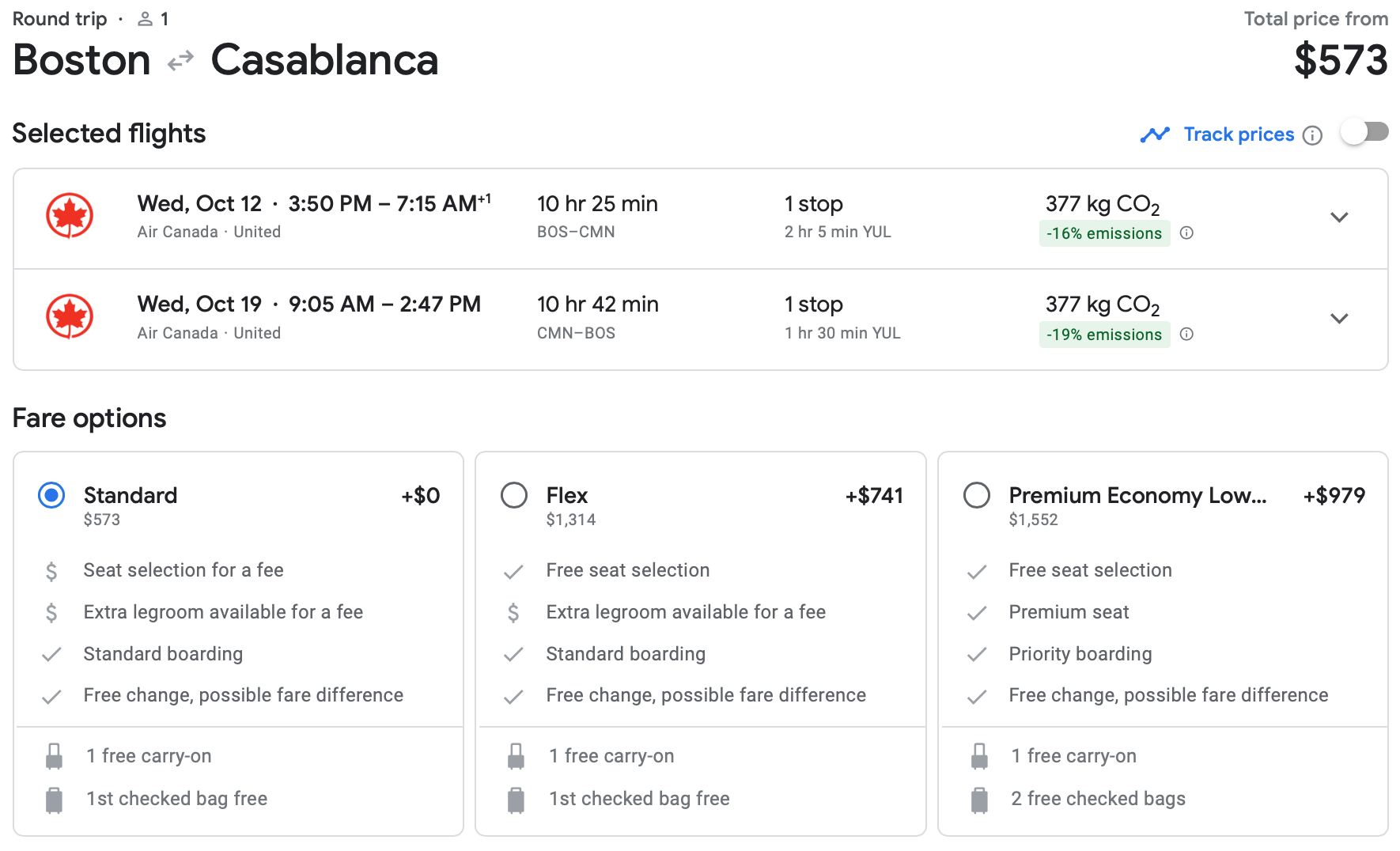
Task: Click the Track prices chart line icon
Action: (x=1155, y=134)
